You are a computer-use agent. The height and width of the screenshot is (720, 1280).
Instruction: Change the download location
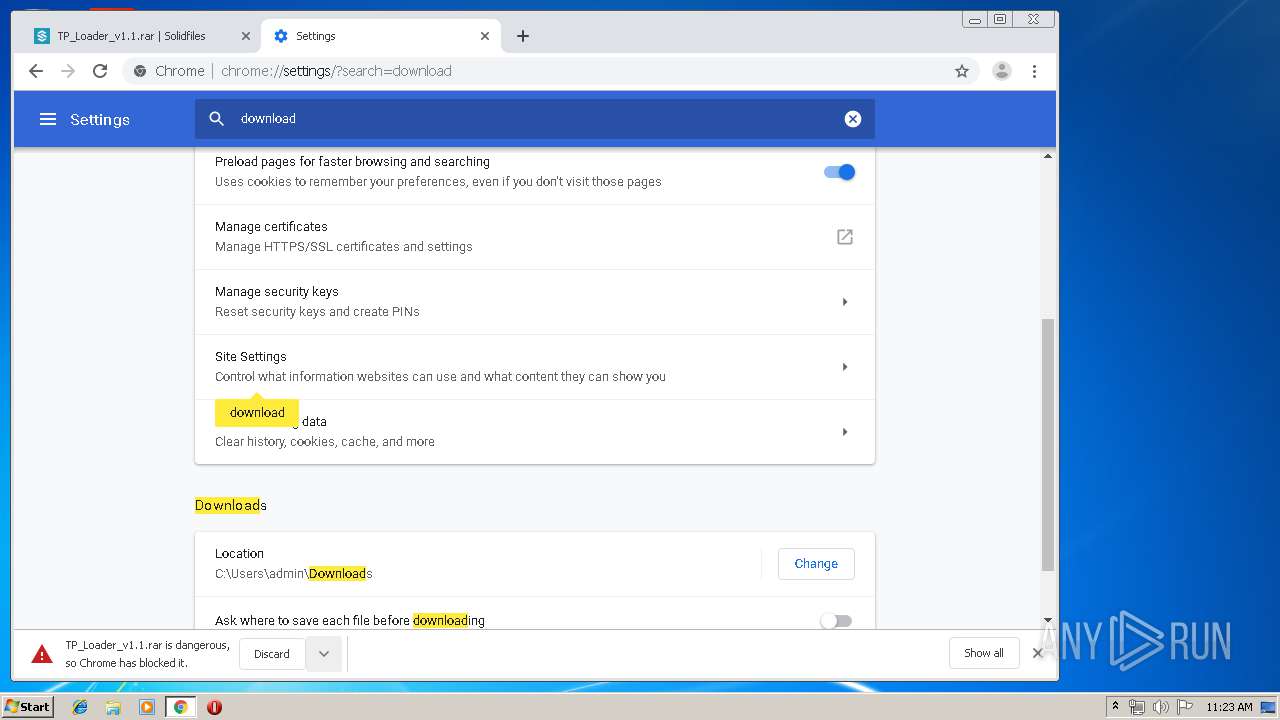[816, 564]
